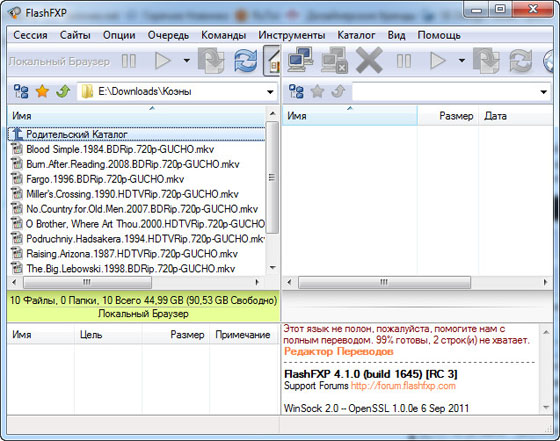Open dropdown arrow beside left play icon
Image resolution: width=560 pixels, height=441 pixels.
click(x=186, y=61)
